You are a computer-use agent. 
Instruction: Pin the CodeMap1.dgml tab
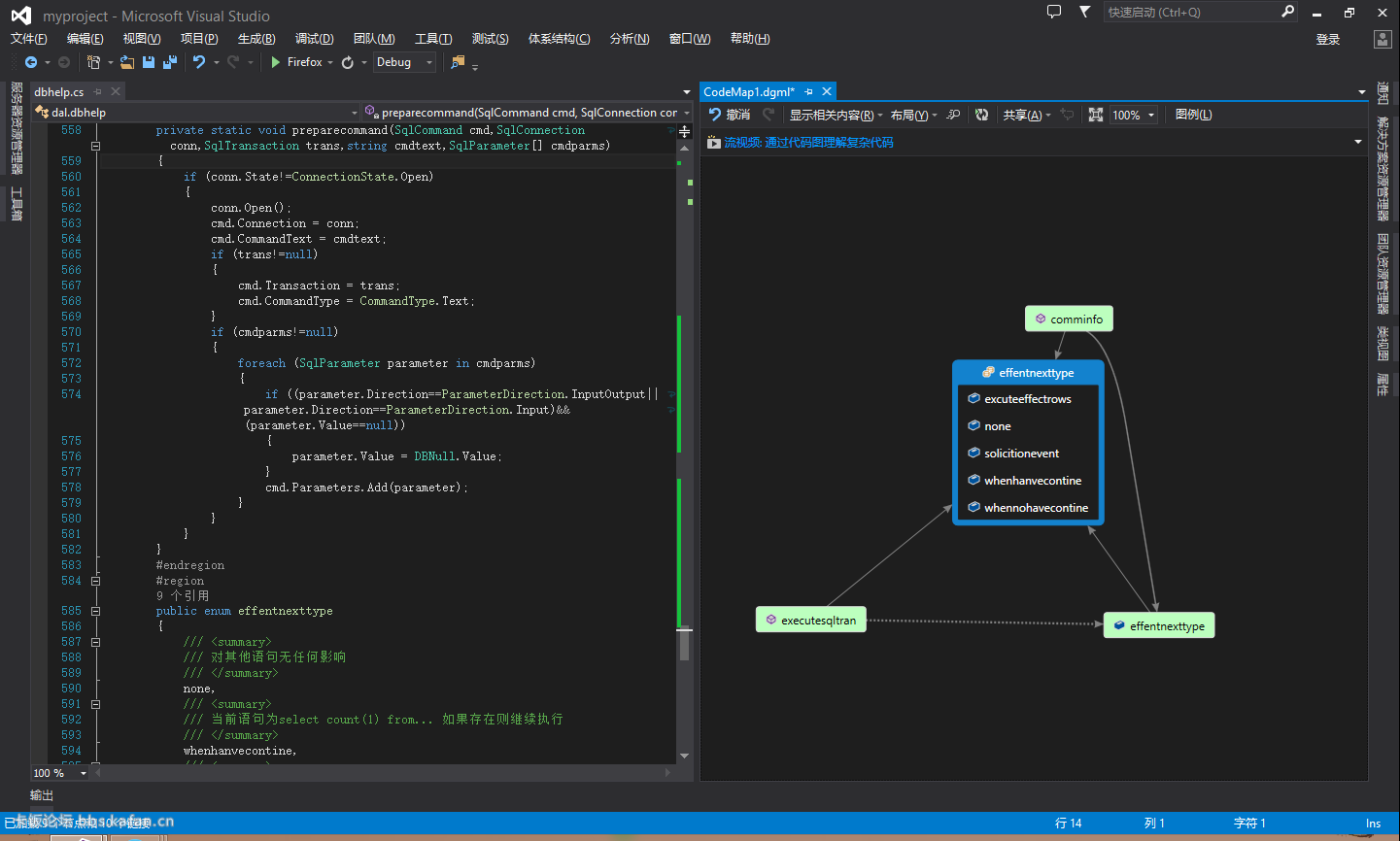808,91
